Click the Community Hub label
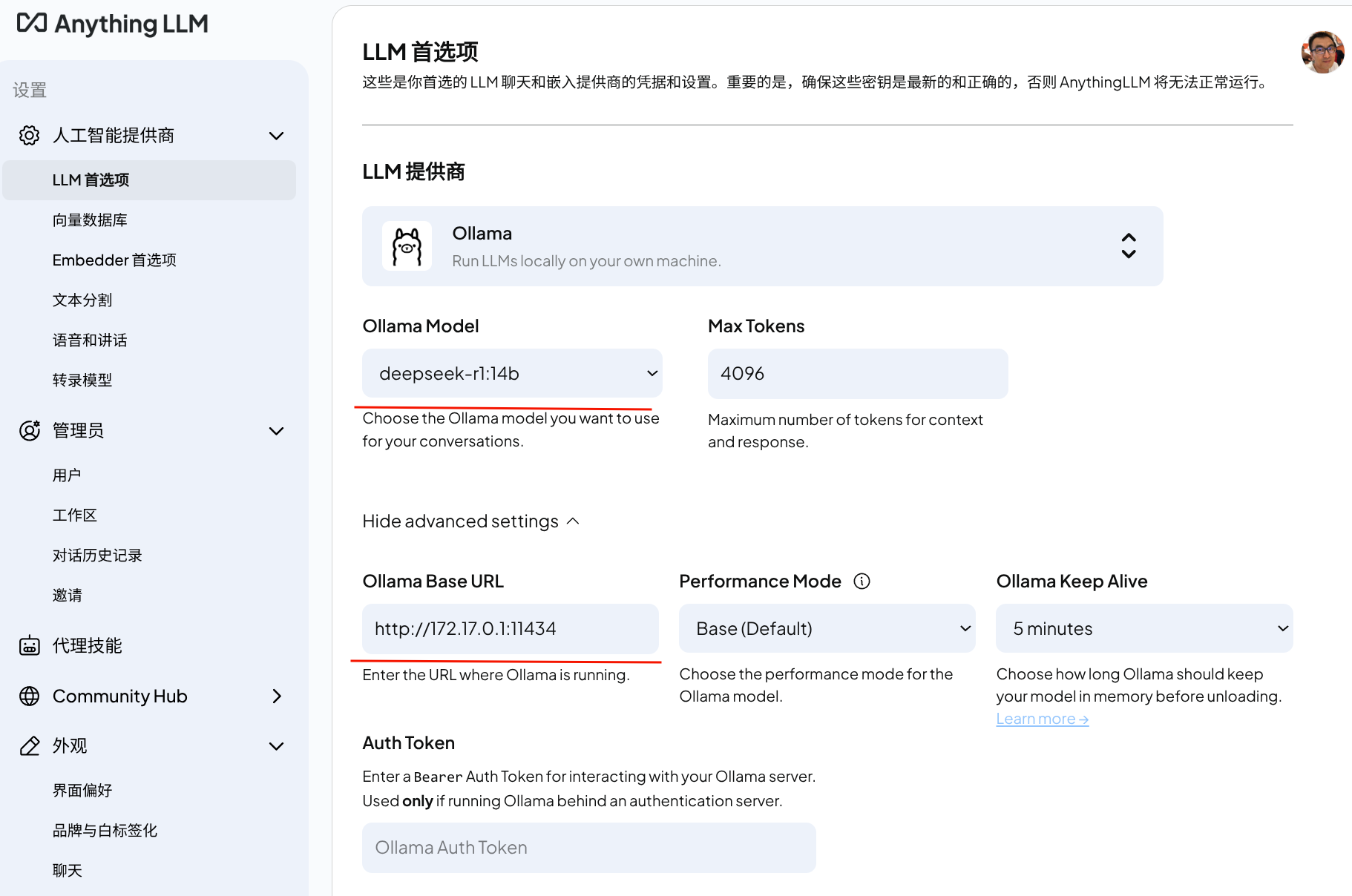Screen dimensions: 1352x896 point(120,696)
